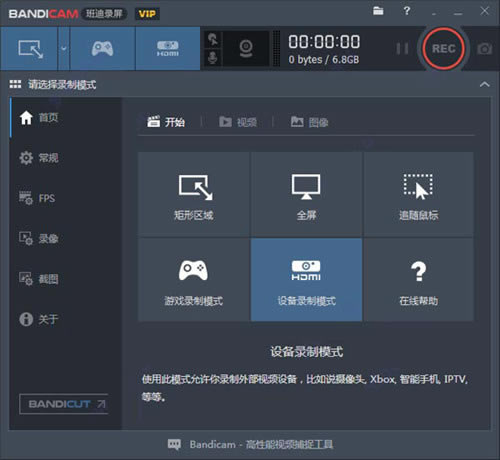
Task: Capture a screenshot with the camera icon
Action: click(484, 49)
